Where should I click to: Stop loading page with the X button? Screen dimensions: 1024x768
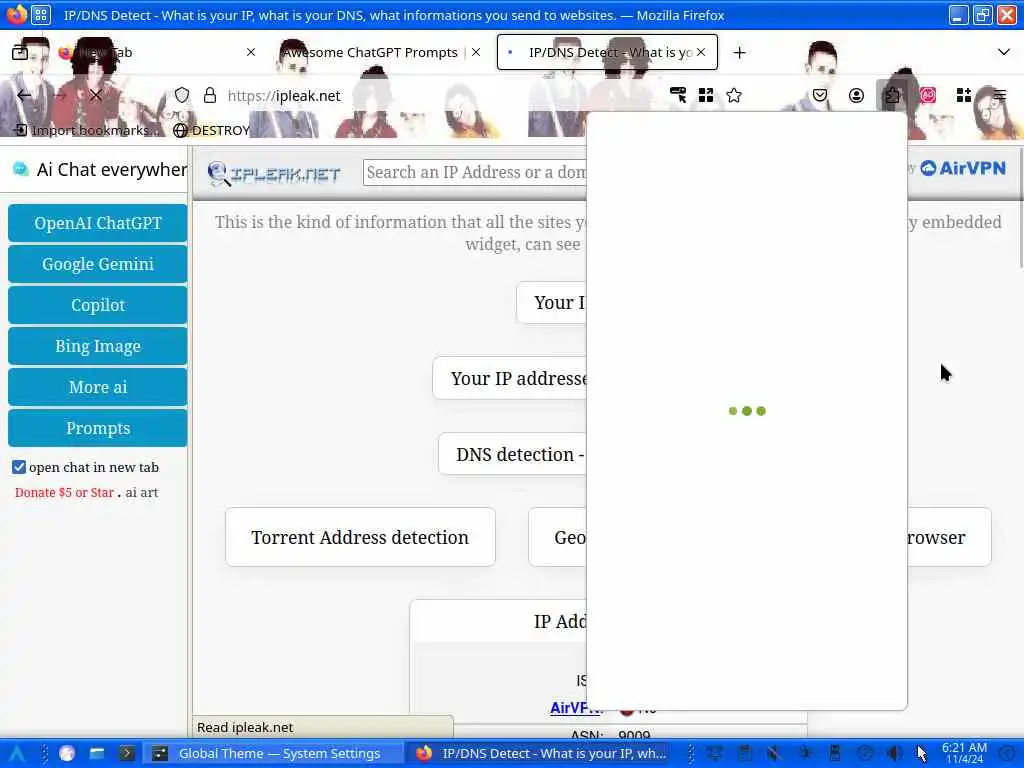click(x=96, y=95)
